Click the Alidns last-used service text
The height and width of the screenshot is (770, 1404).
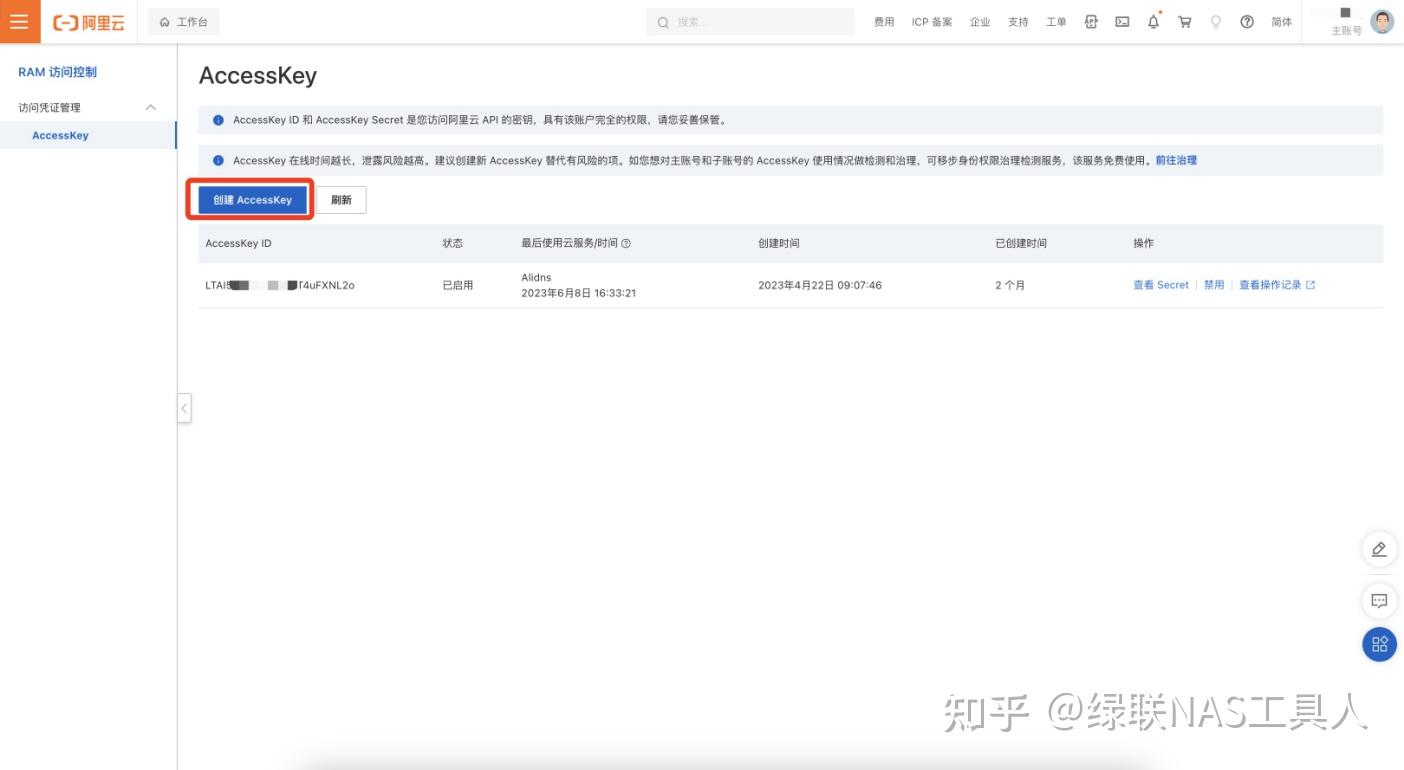pos(536,277)
